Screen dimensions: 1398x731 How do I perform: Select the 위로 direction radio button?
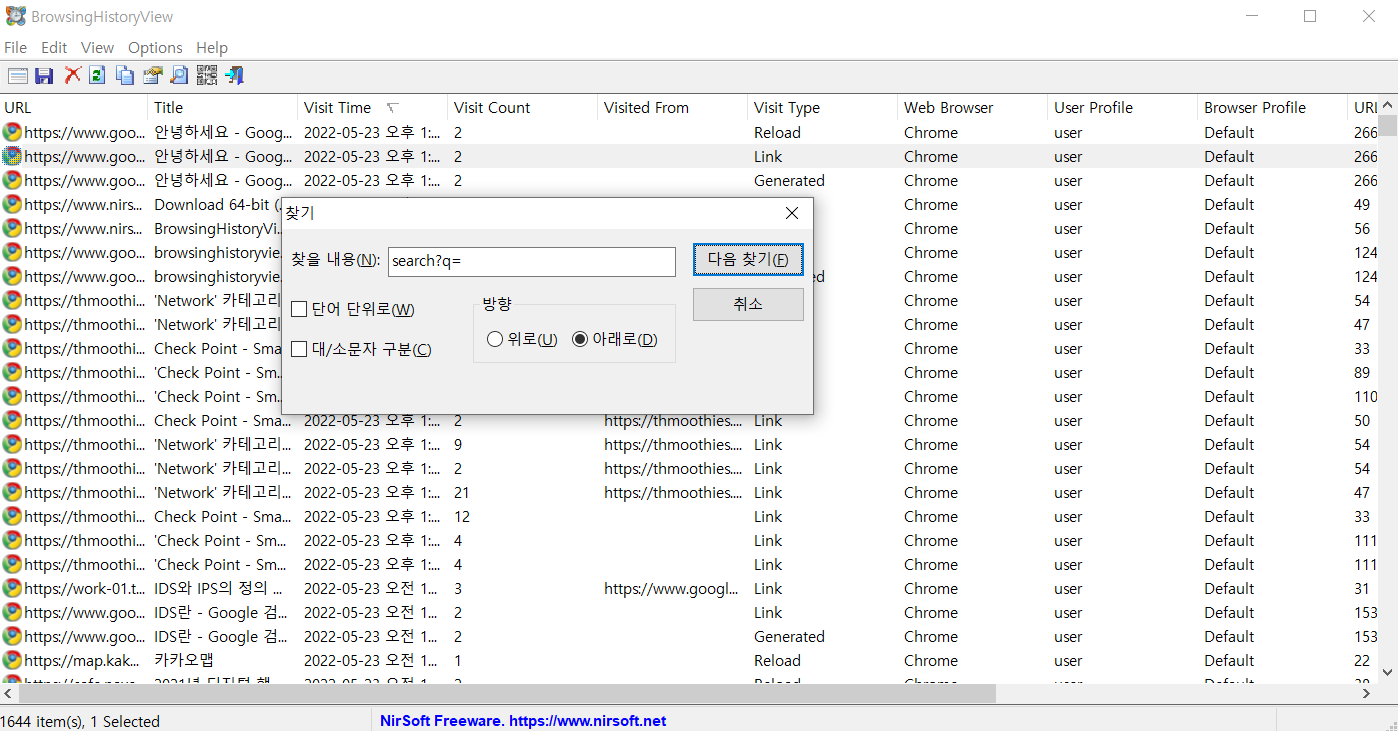495,340
